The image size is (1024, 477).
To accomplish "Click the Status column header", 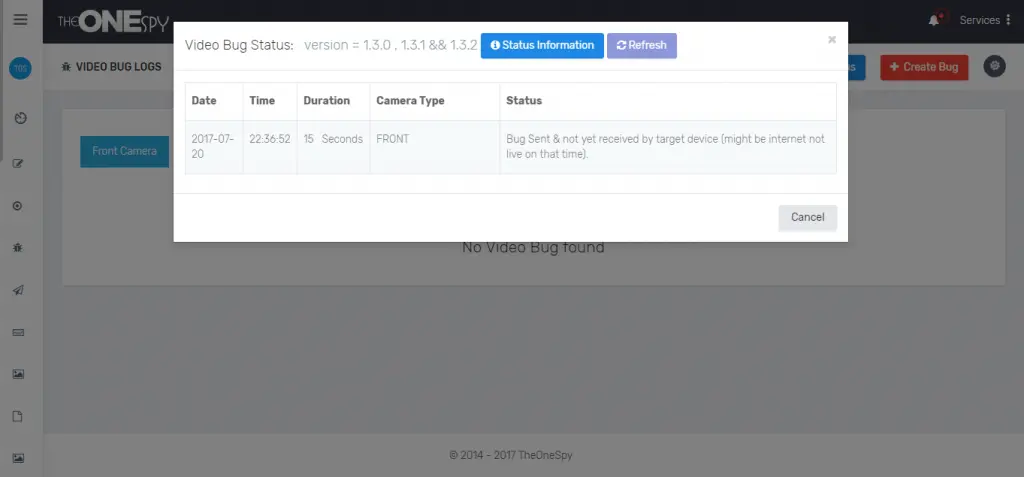I will coord(524,101).
